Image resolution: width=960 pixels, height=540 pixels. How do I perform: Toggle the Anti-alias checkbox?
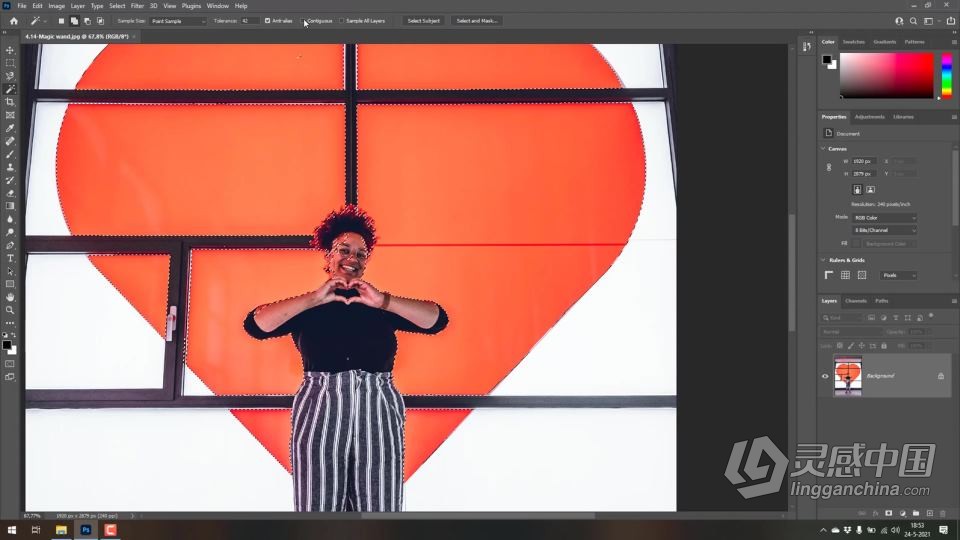point(267,21)
